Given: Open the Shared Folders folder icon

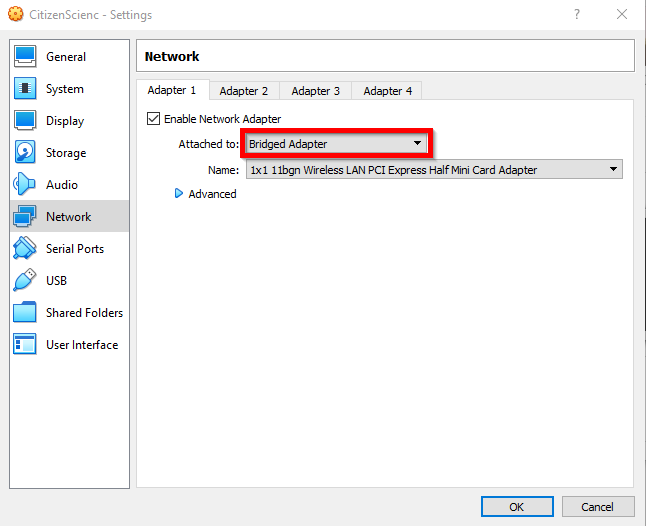Looking at the screenshot, I should point(24,312).
